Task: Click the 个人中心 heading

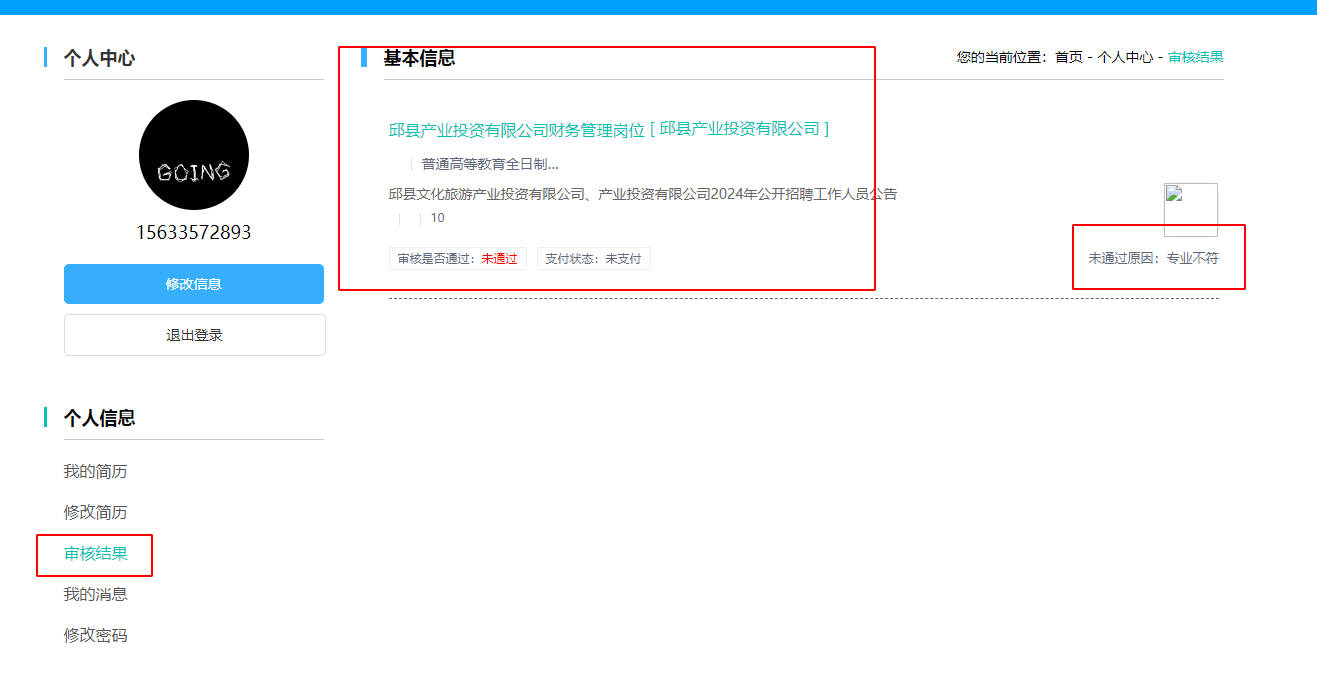Action: [100, 58]
